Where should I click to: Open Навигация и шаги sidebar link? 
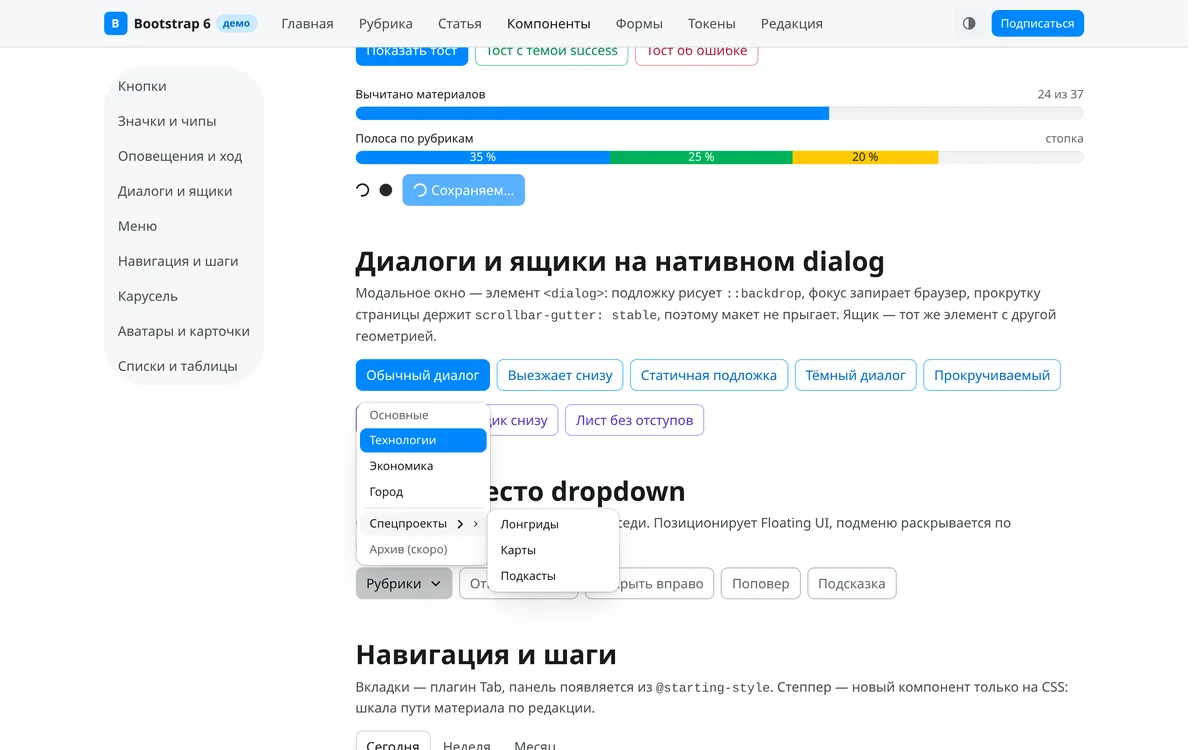click(184, 261)
